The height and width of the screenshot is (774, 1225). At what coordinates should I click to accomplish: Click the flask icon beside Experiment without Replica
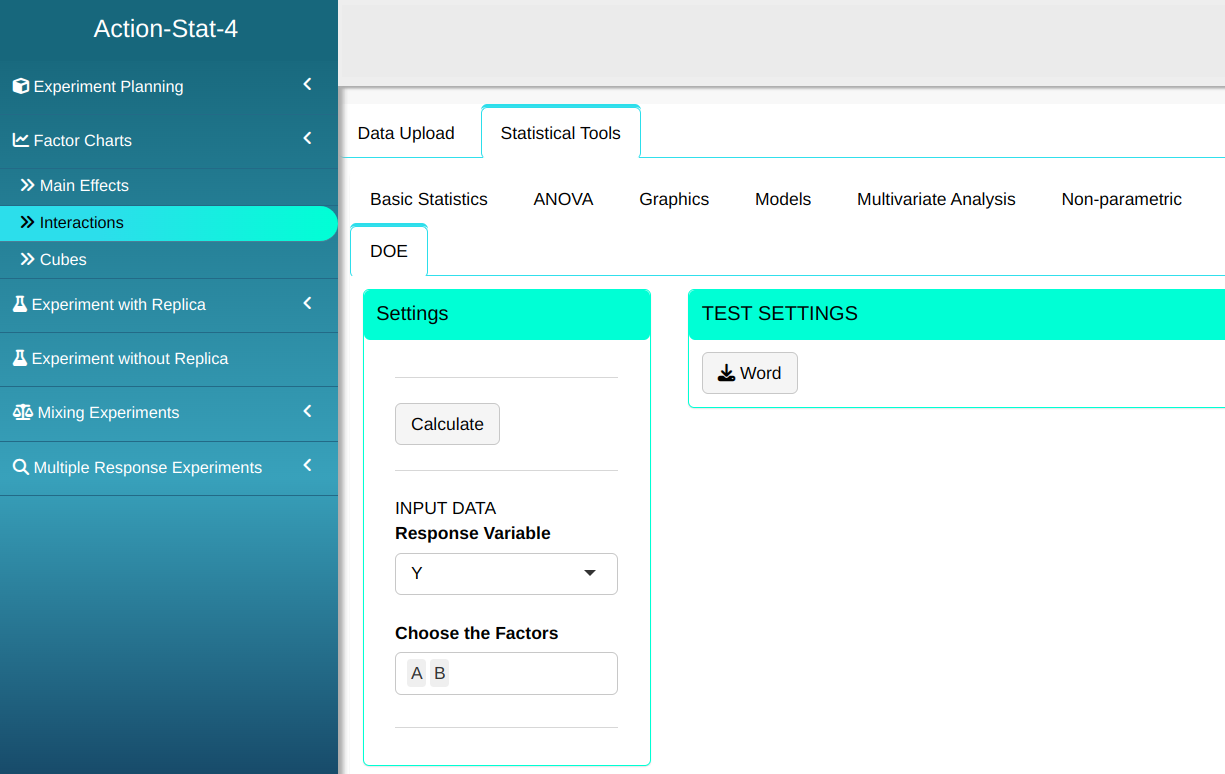[20, 358]
